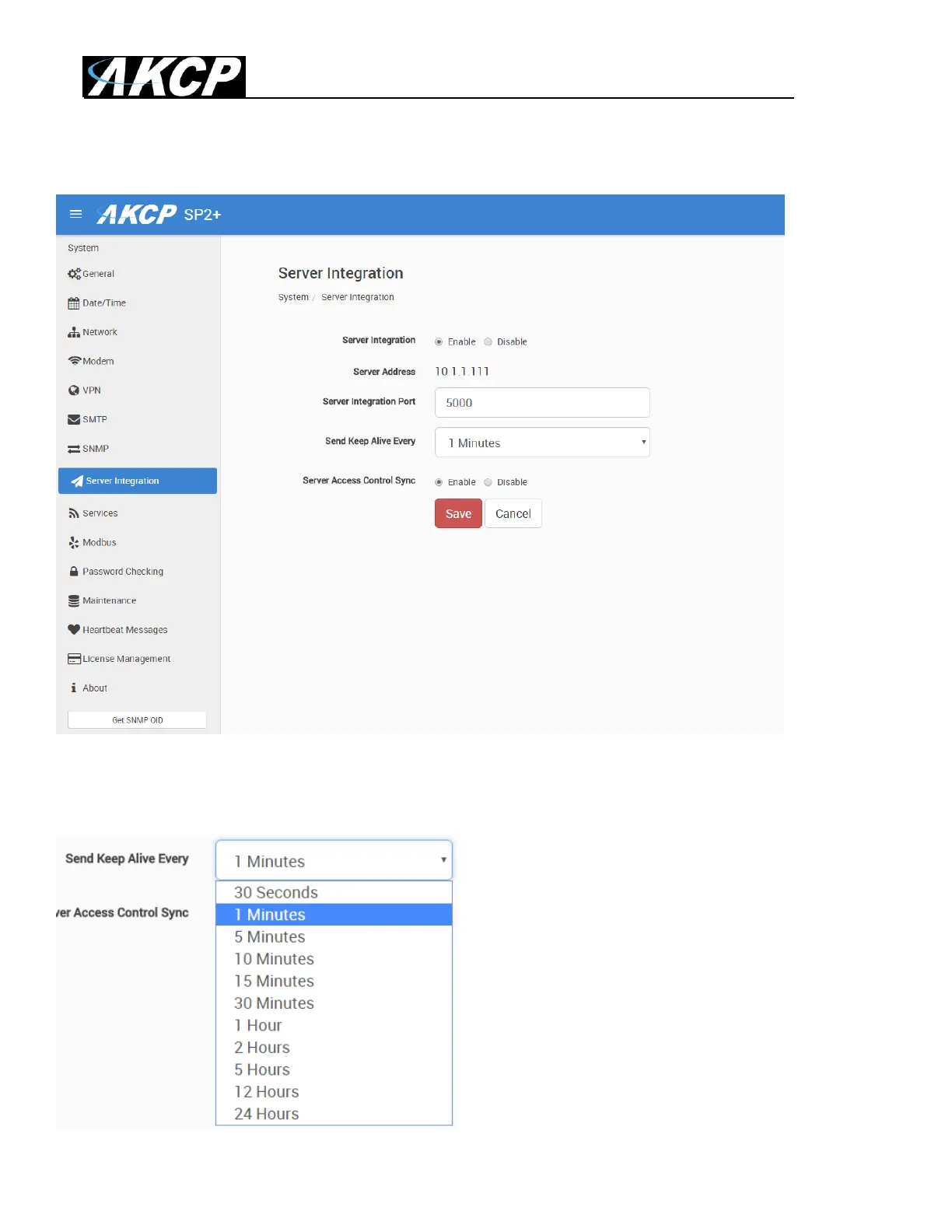Click the Heartbeat Messages heart icon
This screenshot has width=952, height=1232.
click(x=74, y=630)
